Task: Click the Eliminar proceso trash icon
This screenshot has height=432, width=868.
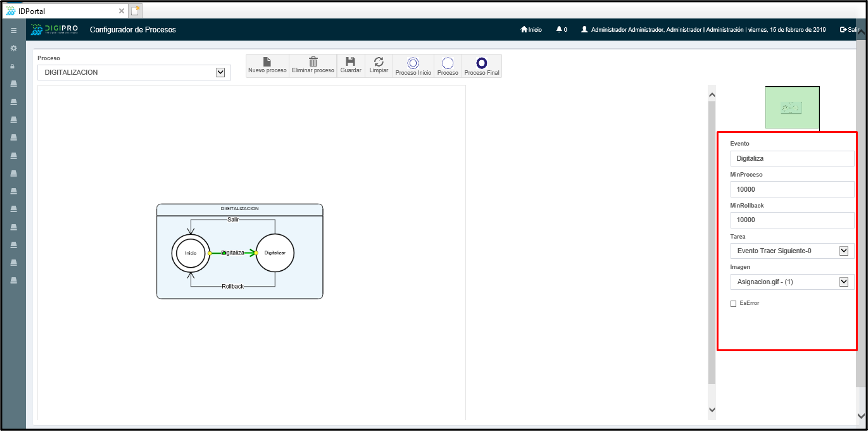Action: tap(313, 63)
